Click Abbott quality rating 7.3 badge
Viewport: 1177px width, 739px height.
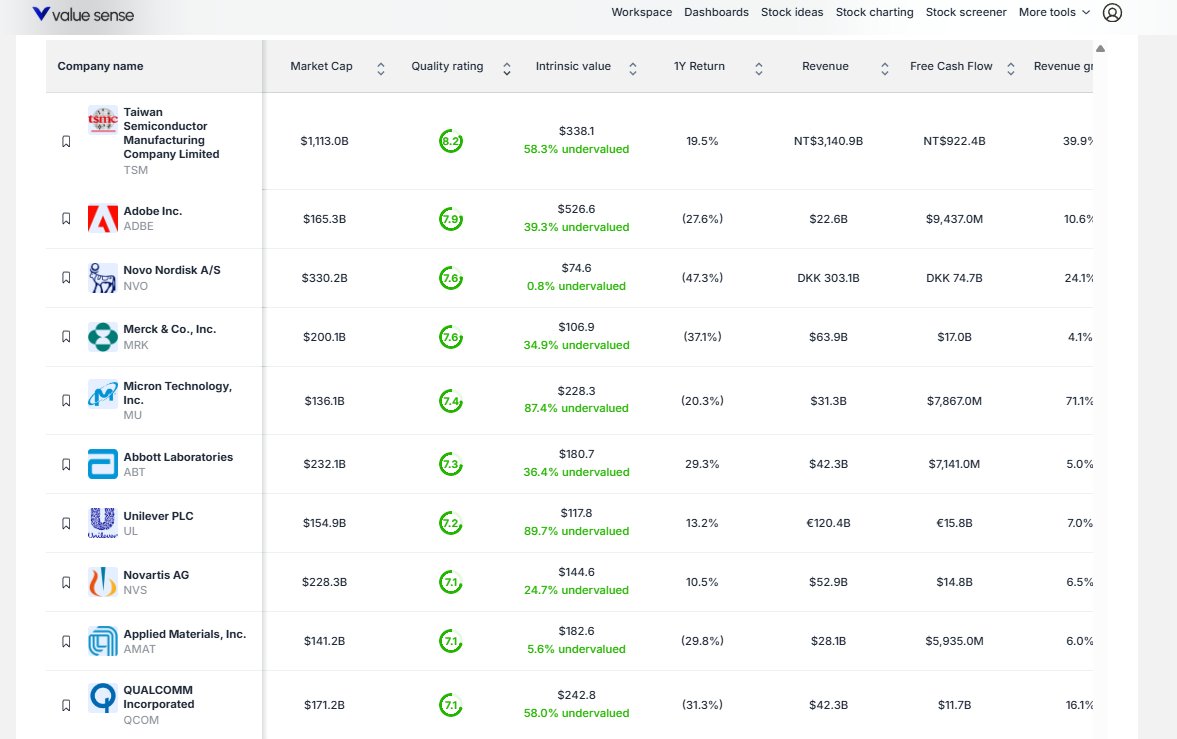click(x=450, y=464)
